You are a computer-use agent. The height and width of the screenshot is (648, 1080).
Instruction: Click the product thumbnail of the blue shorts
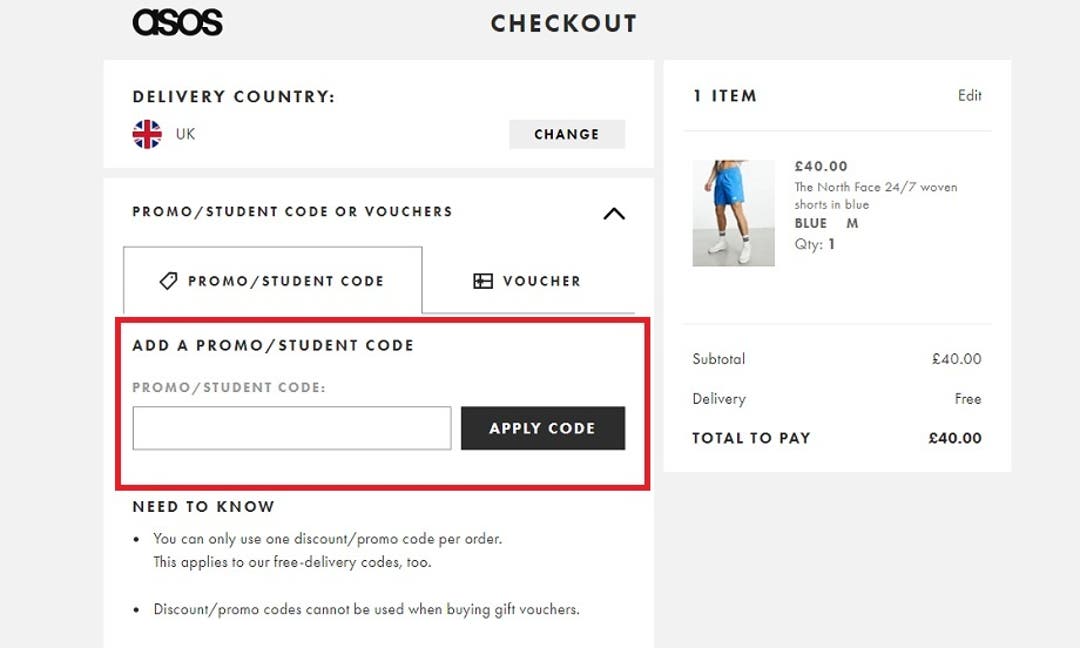click(x=733, y=211)
